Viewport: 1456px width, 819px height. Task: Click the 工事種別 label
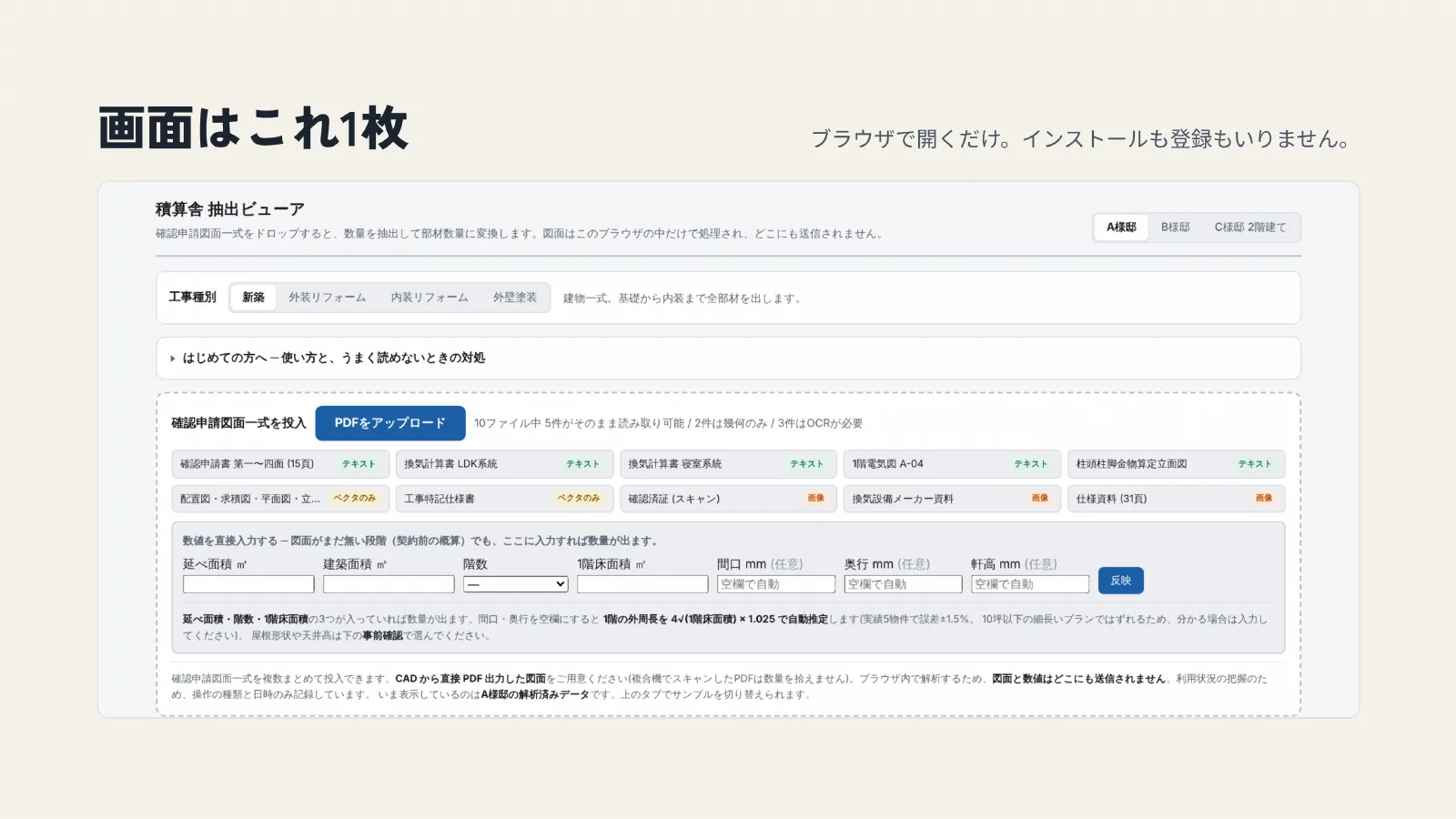coord(193,298)
